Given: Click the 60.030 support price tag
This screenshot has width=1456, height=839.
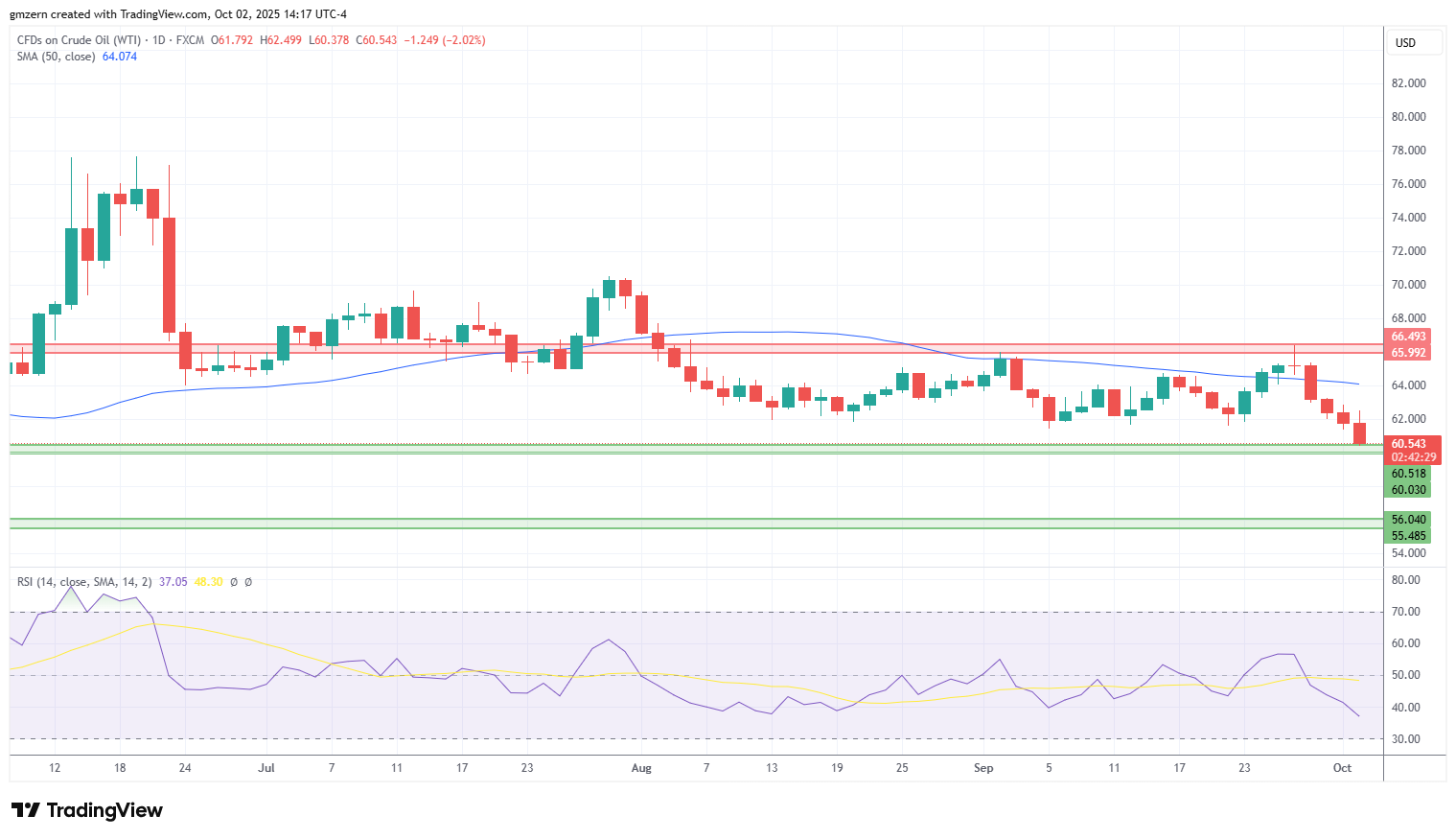Looking at the screenshot, I should click(1408, 490).
